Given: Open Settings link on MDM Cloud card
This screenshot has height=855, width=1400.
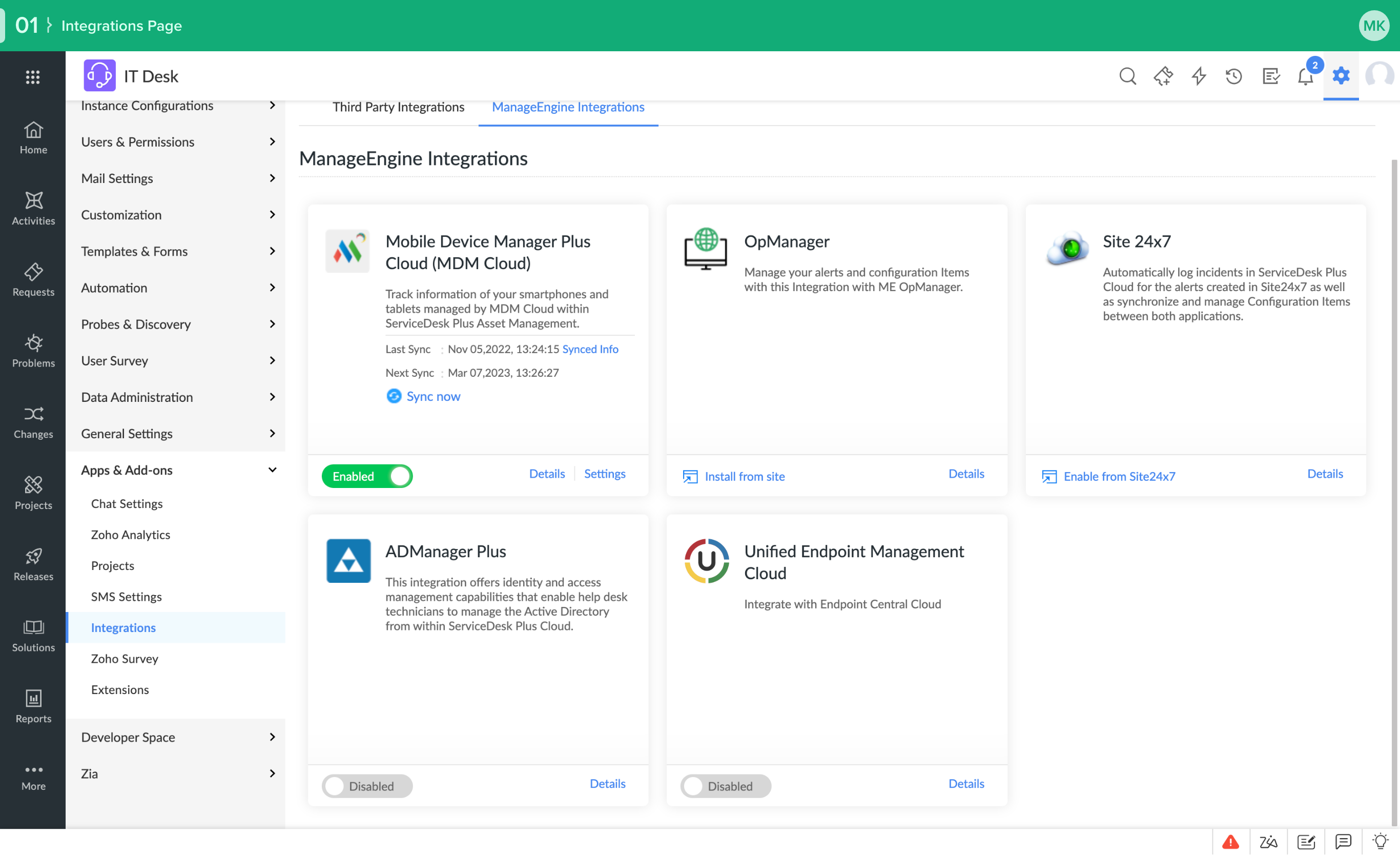Looking at the screenshot, I should click(605, 474).
